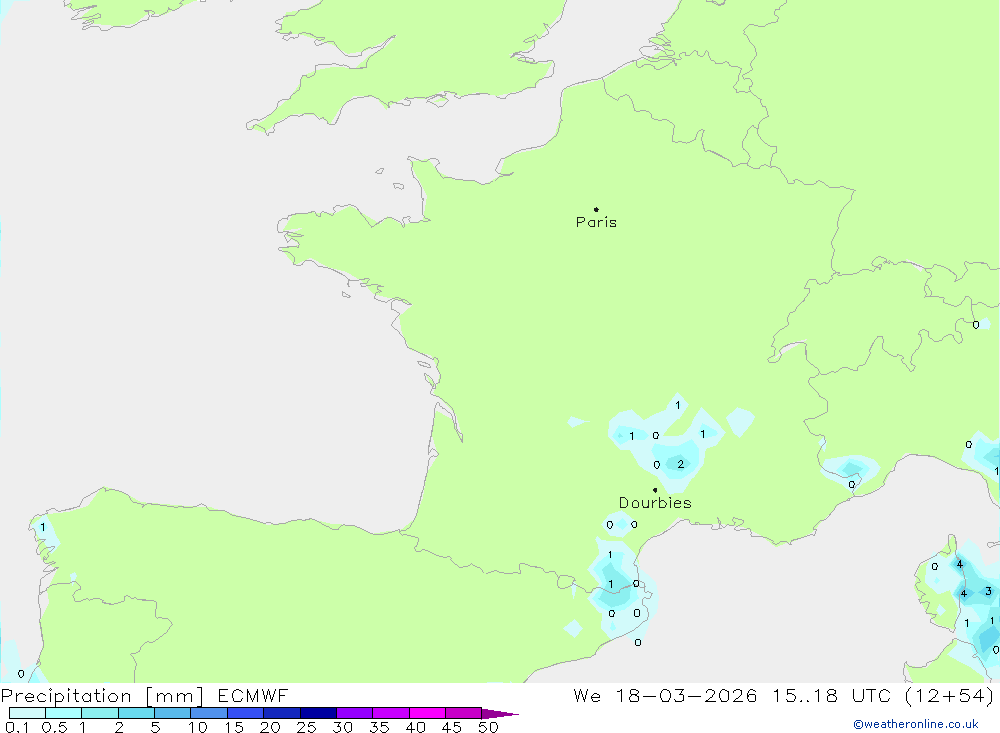The width and height of the screenshot is (1000, 733).
Task: Click the 5–10 mm legend swatch
Action: coord(173,713)
